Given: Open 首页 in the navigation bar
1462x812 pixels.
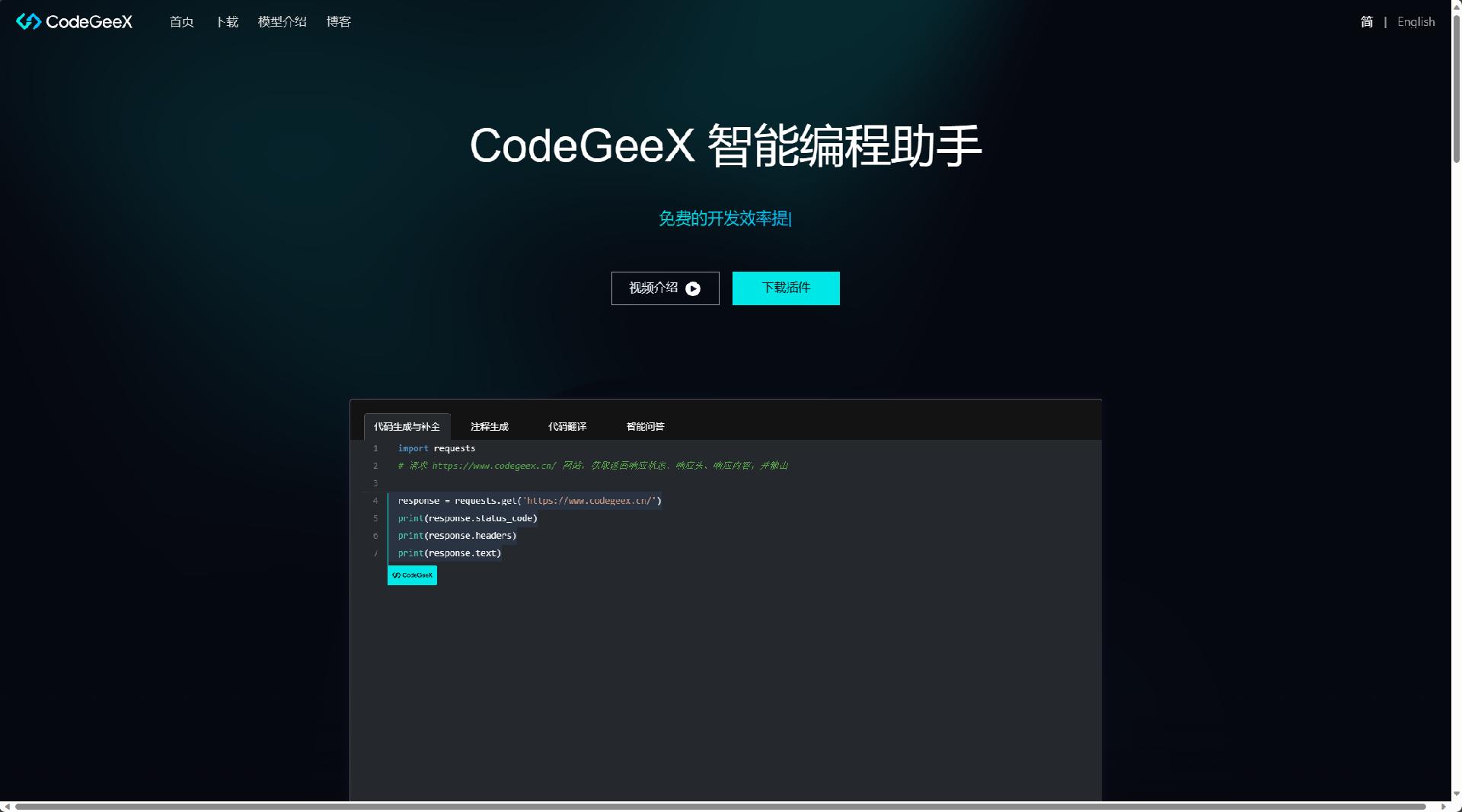Looking at the screenshot, I should (x=181, y=22).
